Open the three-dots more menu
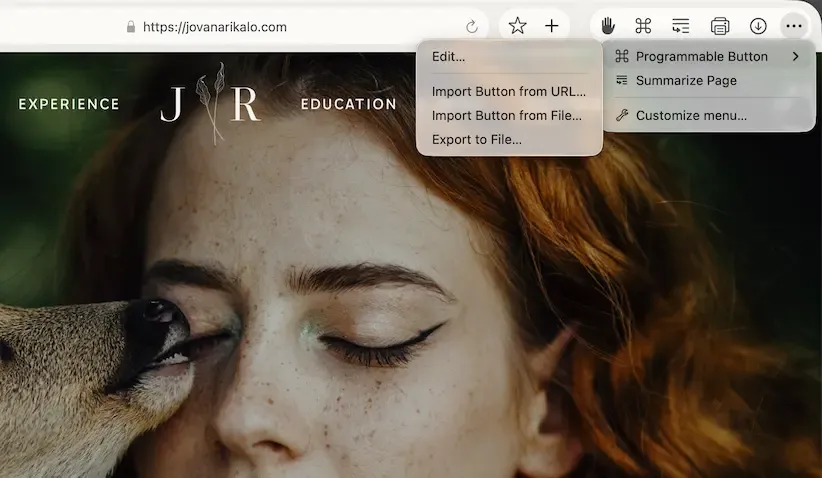Screen dimensions: 822x478 794,26
